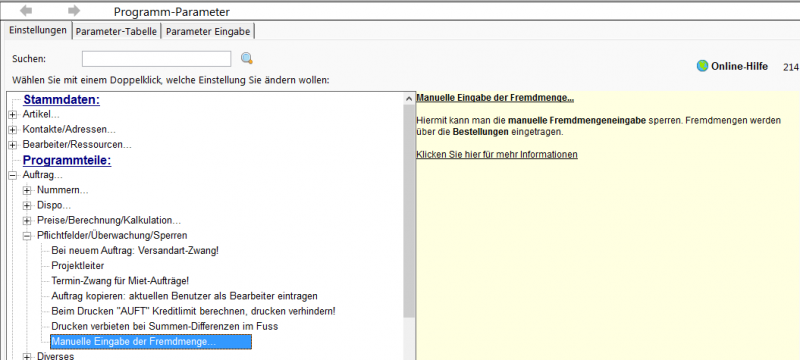Expand the Preise/Berechnung/Kalkulation… node
Screen dimensions: 800x360
click(27, 221)
